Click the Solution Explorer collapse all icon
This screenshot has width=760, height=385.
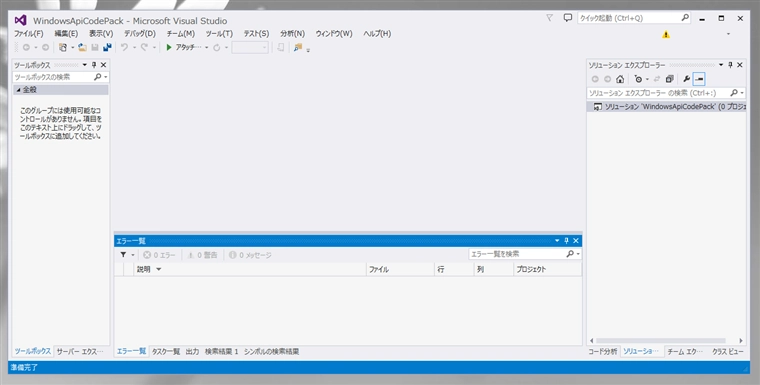(669, 79)
